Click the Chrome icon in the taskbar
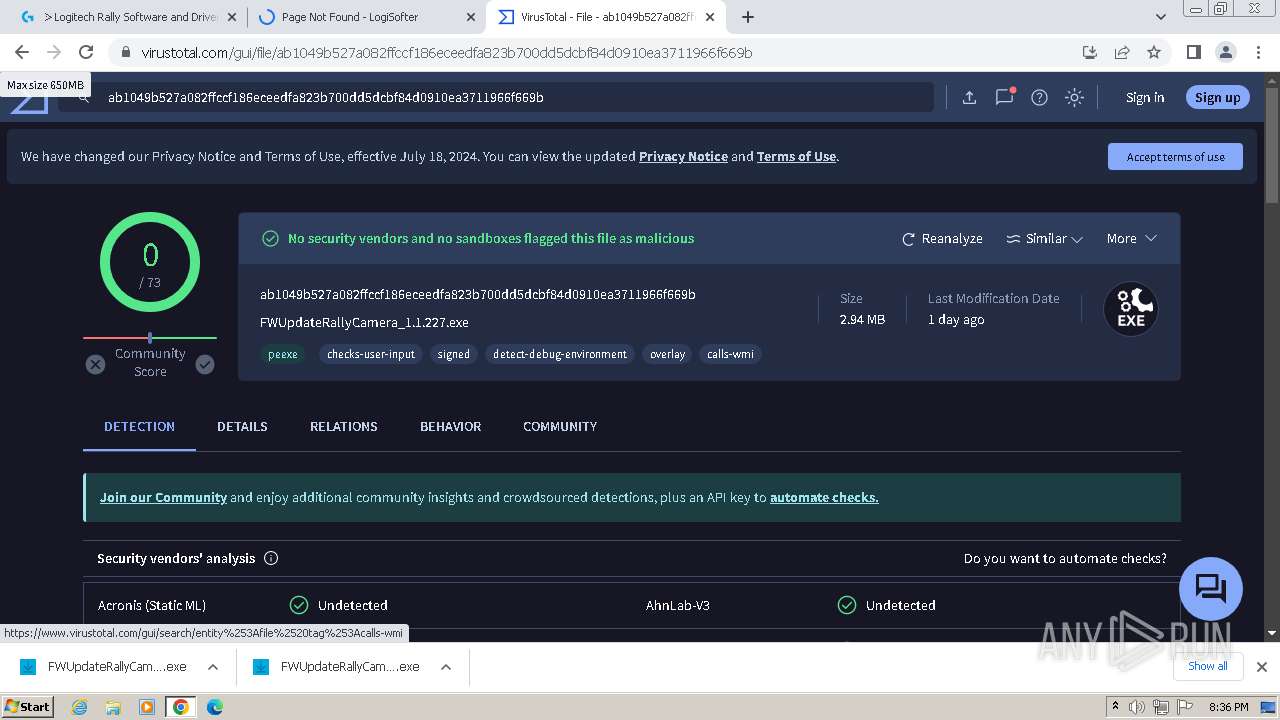The image size is (1280, 720). pyautogui.click(x=180, y=707)
